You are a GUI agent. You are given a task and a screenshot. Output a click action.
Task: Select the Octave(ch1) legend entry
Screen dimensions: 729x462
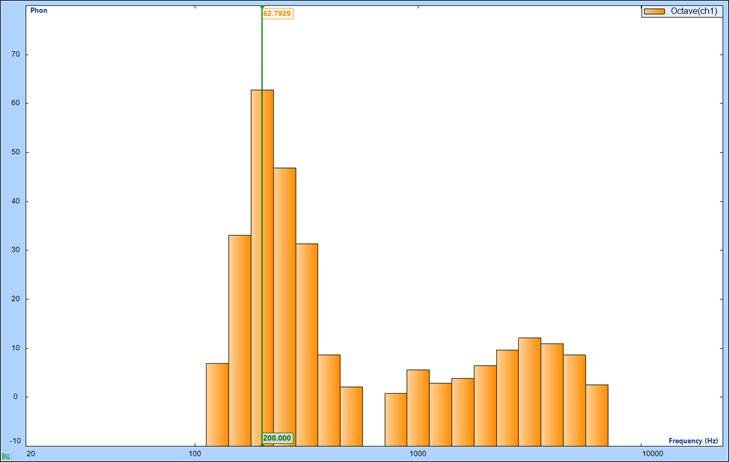coord(682,11)
